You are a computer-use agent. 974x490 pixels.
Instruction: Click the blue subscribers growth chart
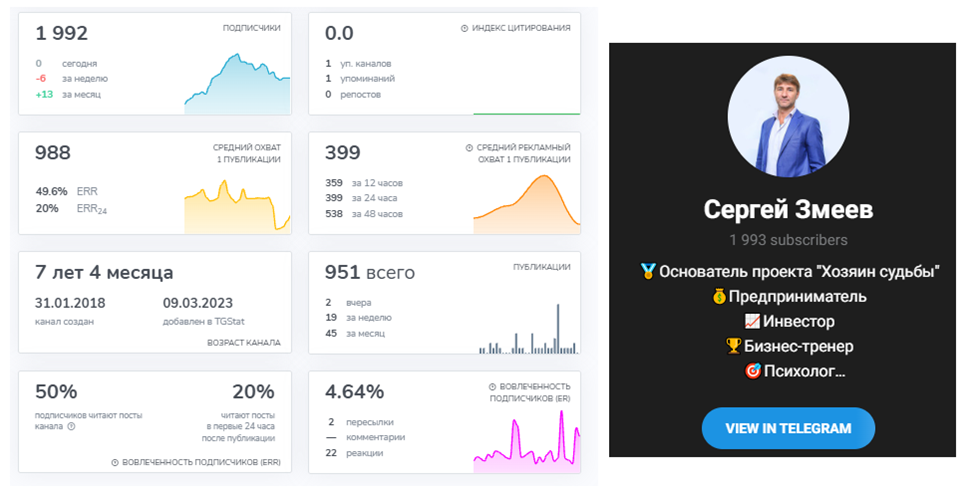[x=237, y=84]
